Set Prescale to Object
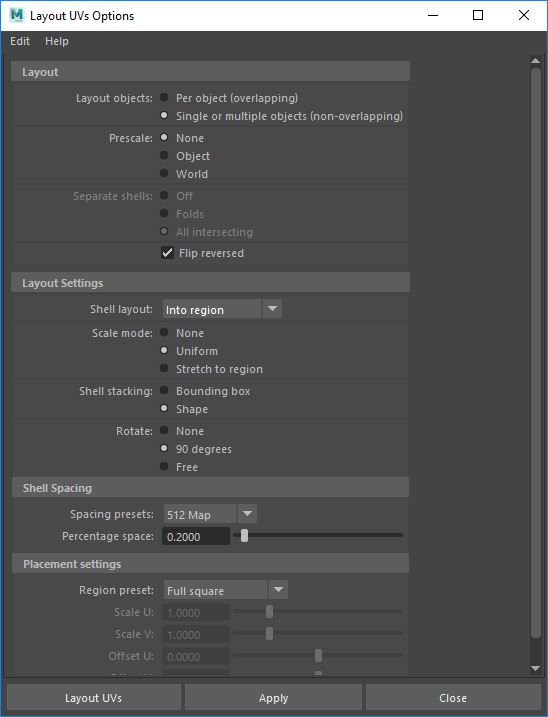Screen dimensions: 548x717 (164, 155)
